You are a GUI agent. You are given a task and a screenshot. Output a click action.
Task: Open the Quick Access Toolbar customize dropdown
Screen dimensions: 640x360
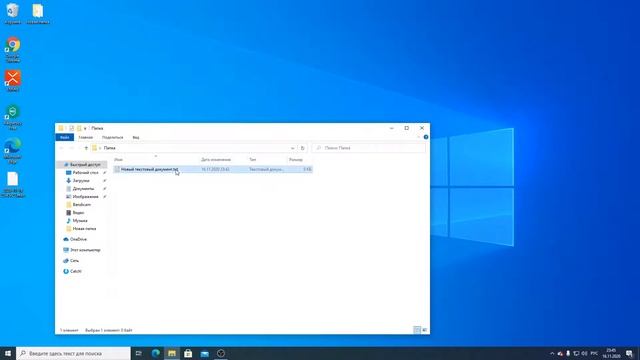pos(85,129)
